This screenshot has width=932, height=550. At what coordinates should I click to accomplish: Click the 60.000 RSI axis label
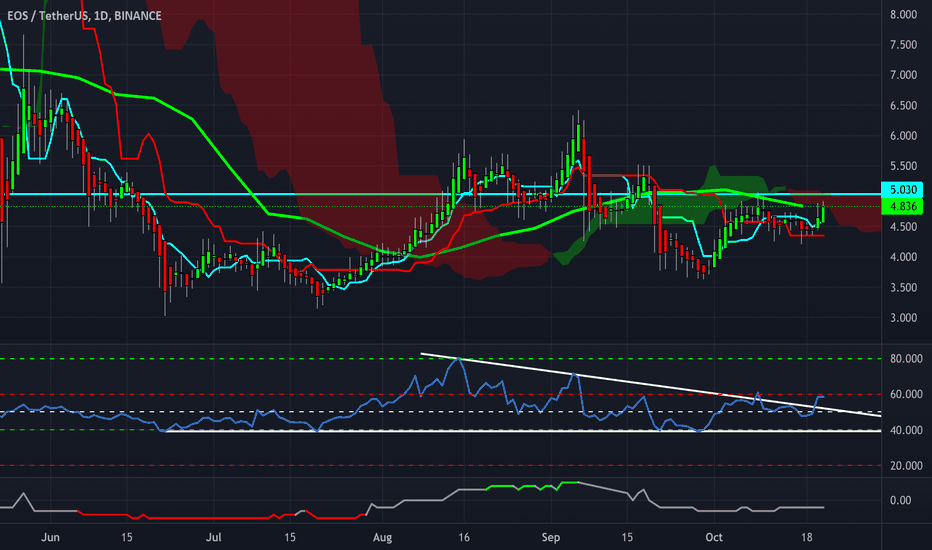pos(906,394)
